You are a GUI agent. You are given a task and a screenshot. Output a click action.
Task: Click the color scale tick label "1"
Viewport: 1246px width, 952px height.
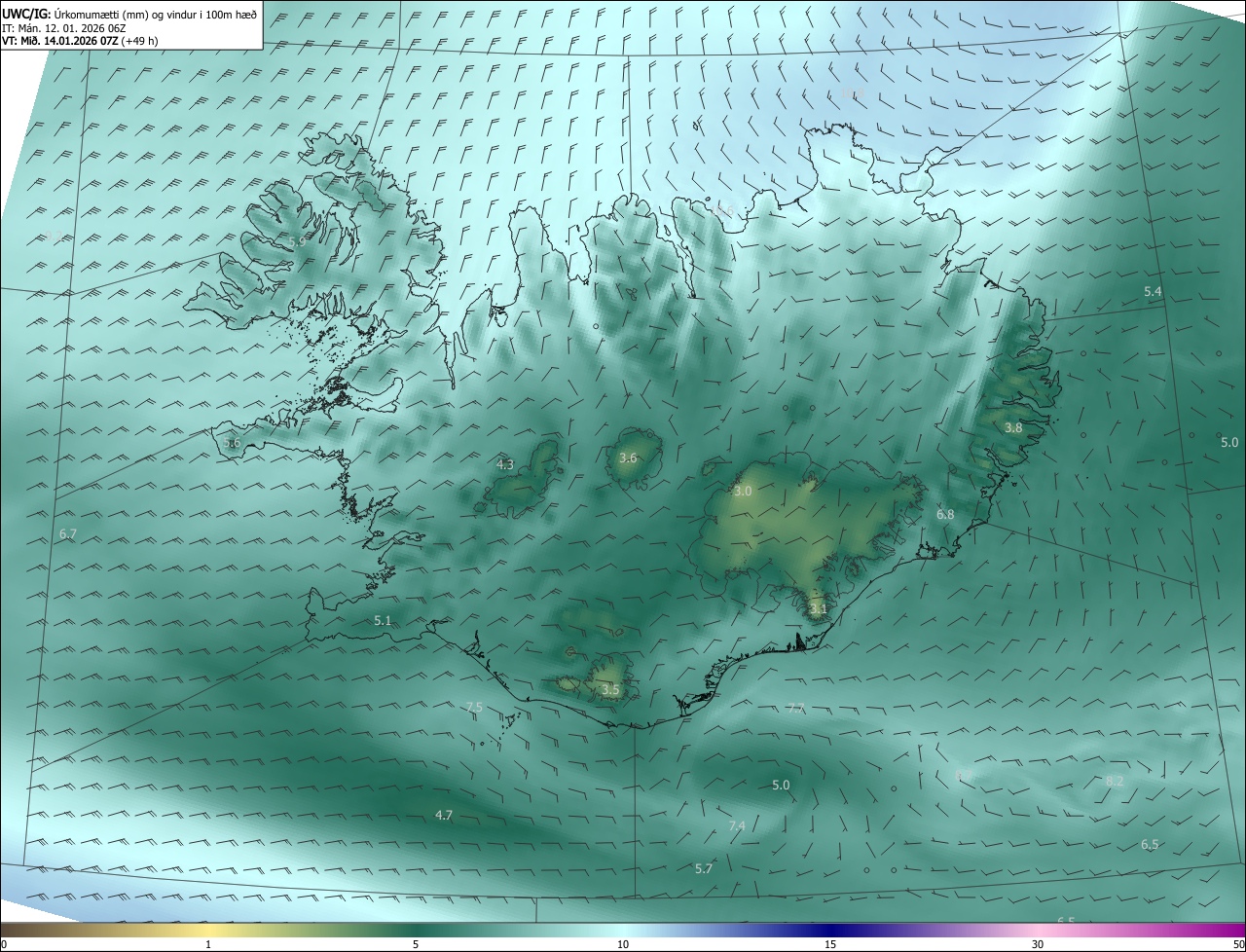click(x=208, y=944)
